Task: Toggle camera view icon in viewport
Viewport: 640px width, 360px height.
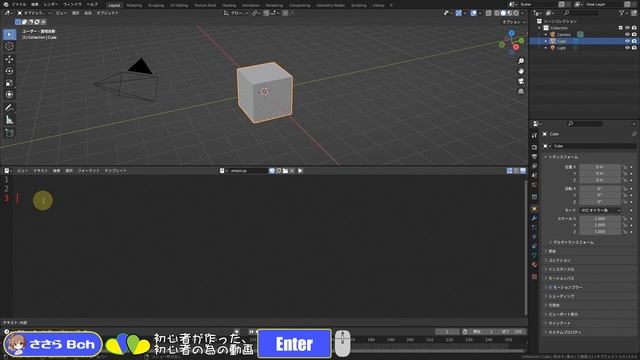Action: pos(521,81)
